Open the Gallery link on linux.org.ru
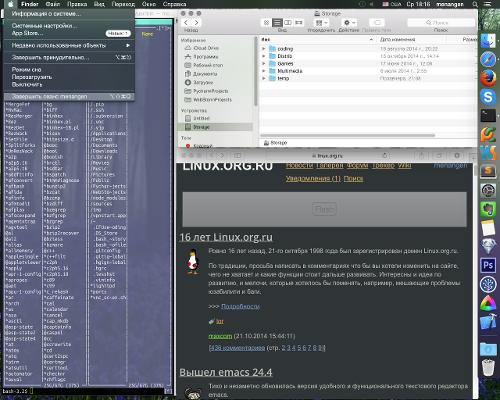 pos(329,166)
